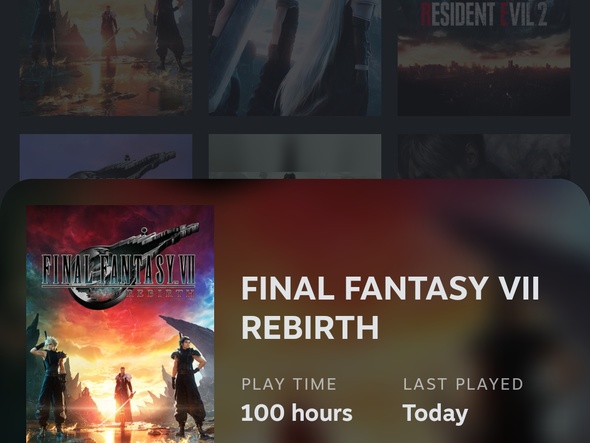Select the Today last played value
This screenshot has height=443, width=590.
(x=435, y=414)
